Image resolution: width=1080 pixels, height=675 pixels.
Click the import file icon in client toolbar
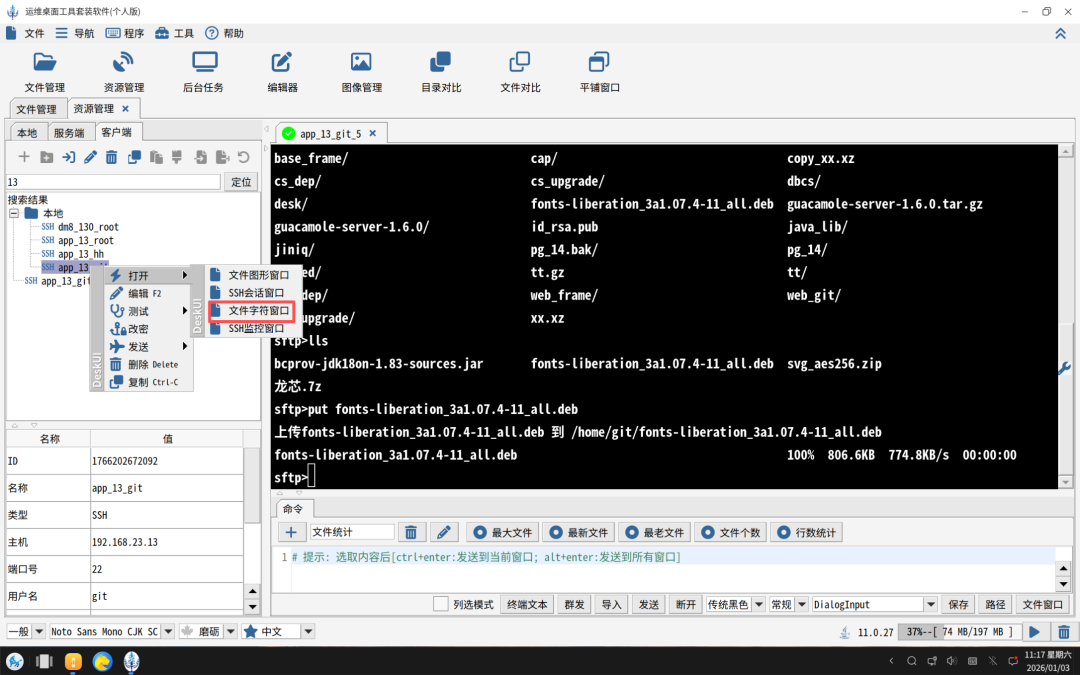tap(200, 157)
